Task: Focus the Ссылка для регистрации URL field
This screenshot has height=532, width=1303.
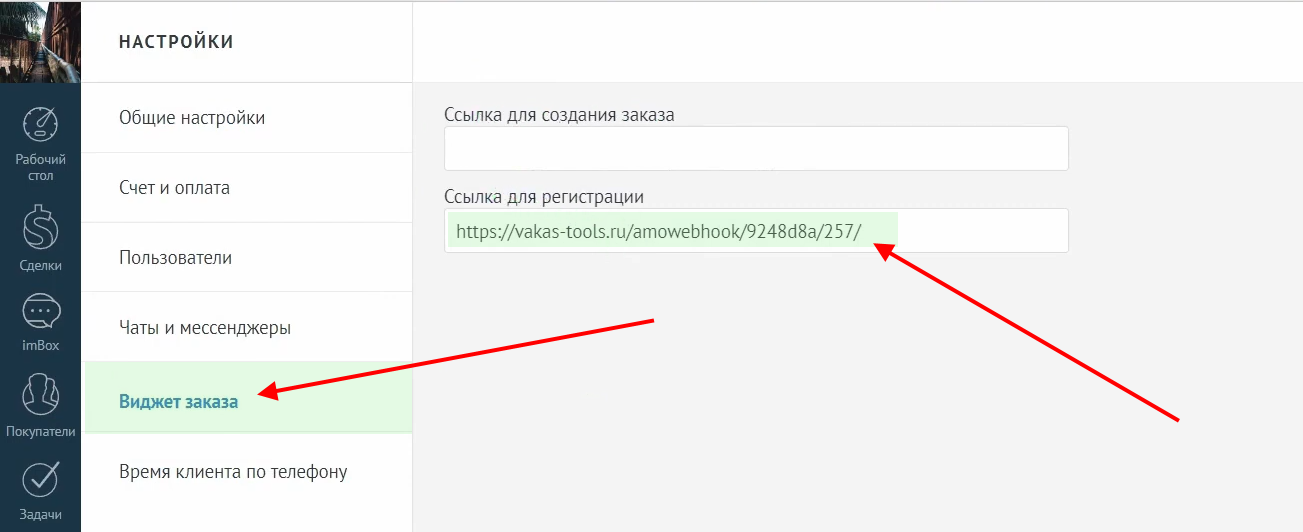Action: [756, 232]
